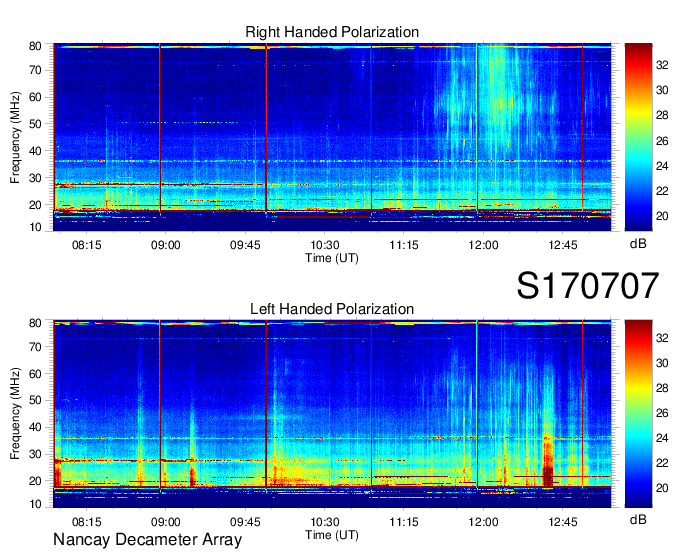This screenshot has width=680, height=552.
Task: Click the 12:45 tick under the Left Handed plot
Action: click(562, 522)
